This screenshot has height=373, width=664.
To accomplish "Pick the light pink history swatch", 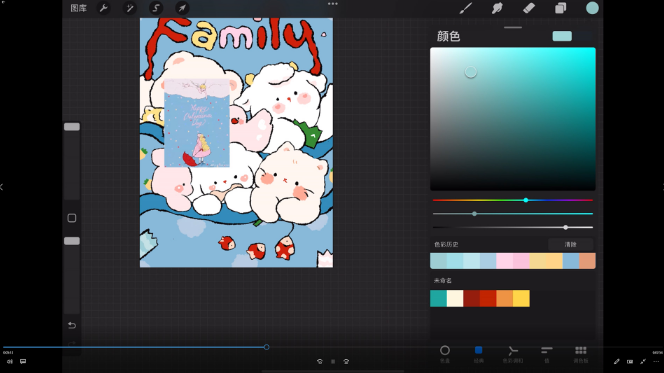I will [x=504, y=261].
